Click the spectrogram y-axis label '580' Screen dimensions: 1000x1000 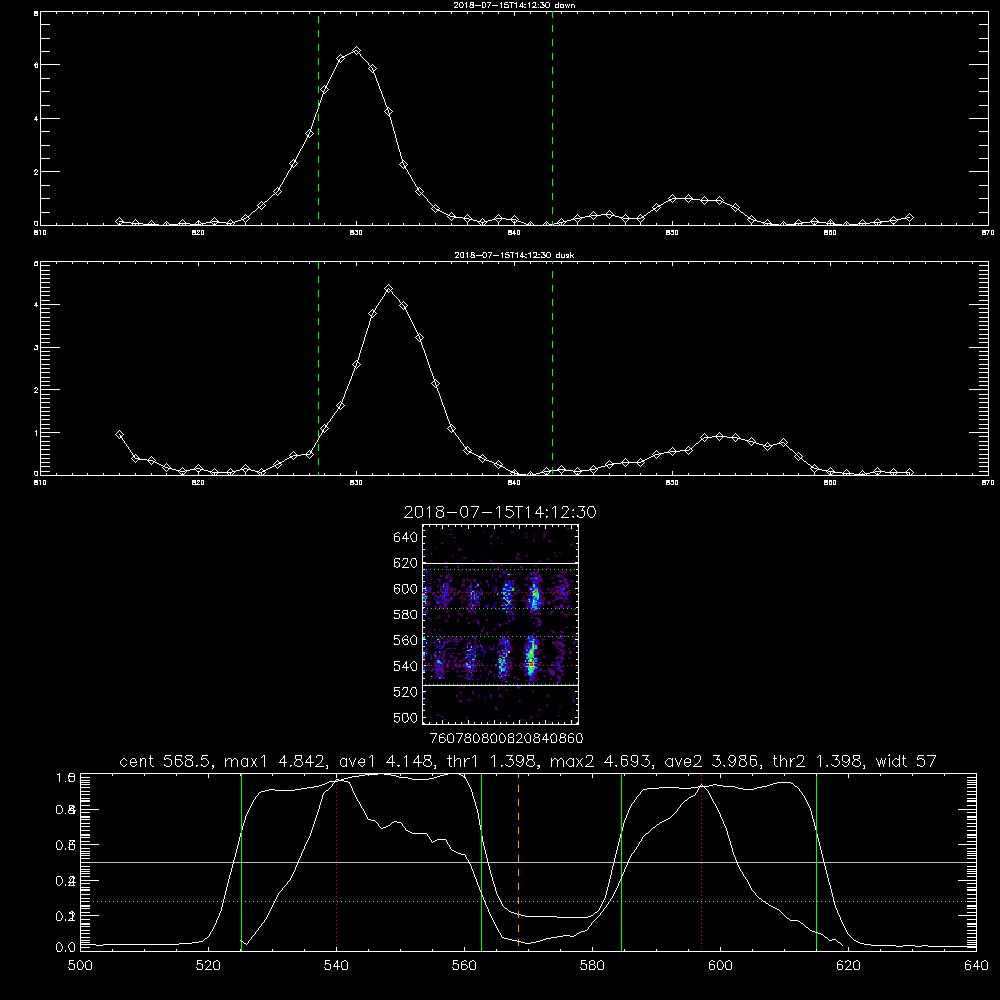pyautogui.click(x=406, y=614)
